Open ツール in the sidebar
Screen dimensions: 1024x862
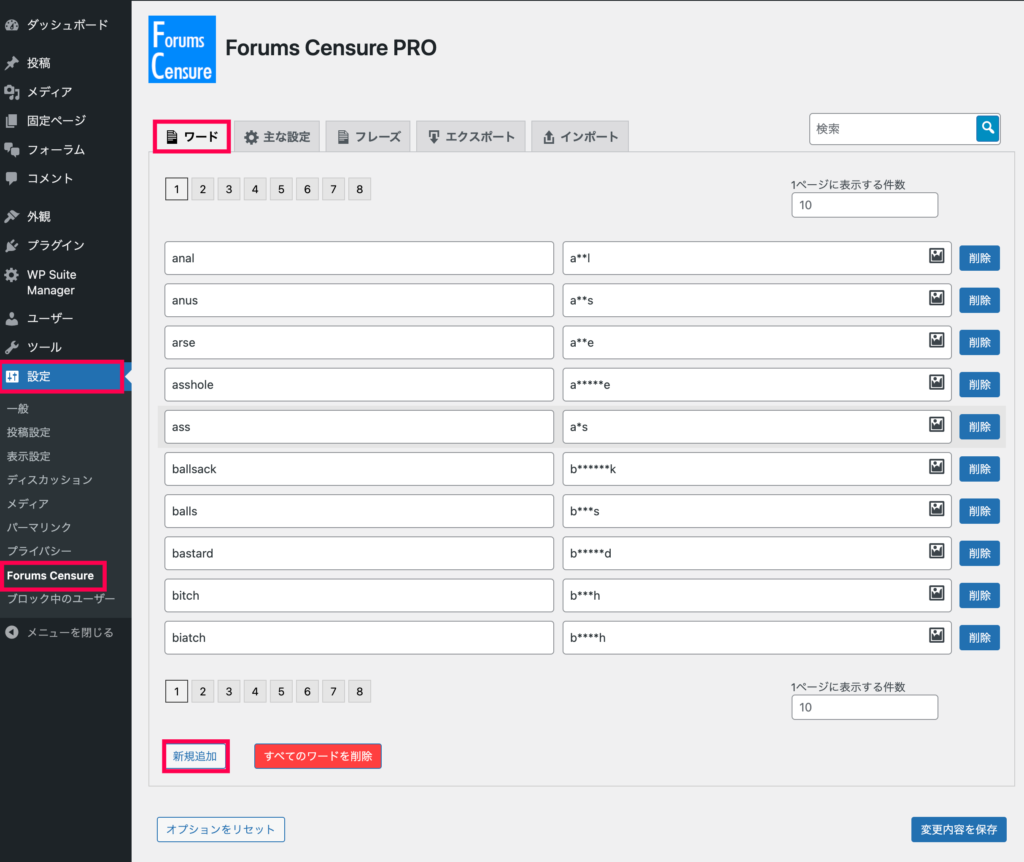65,347
